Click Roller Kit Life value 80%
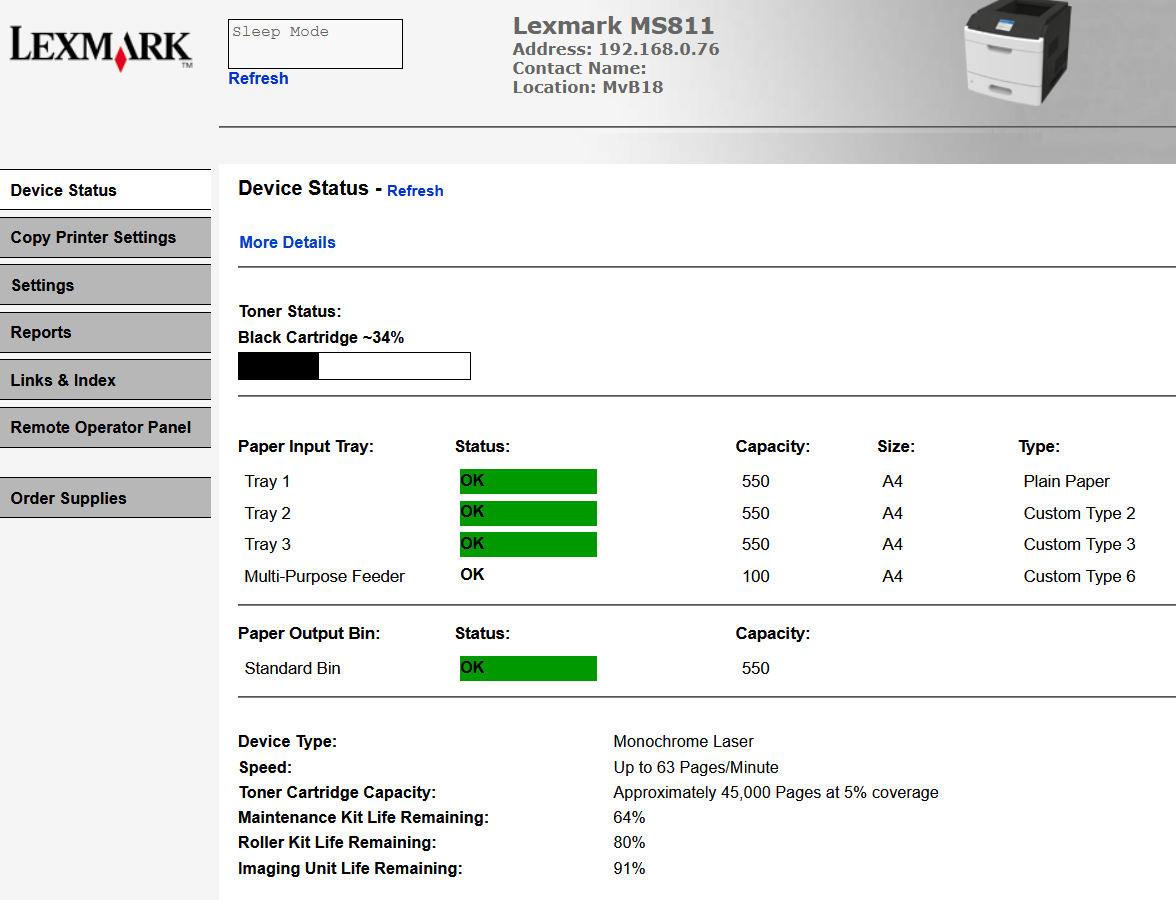1176x900 pixels. [x=629, y=843]
